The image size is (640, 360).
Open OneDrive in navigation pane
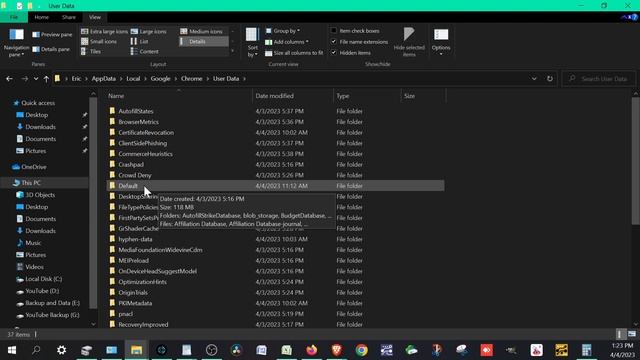33,167
